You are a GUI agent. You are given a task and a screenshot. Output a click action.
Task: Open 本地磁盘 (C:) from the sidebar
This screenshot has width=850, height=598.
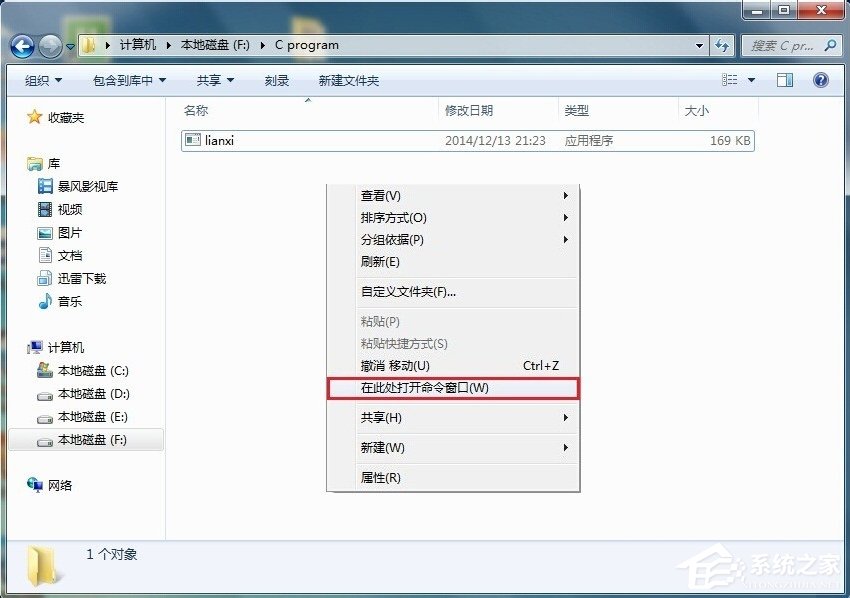pyautogui.click(x=92, y=370)
